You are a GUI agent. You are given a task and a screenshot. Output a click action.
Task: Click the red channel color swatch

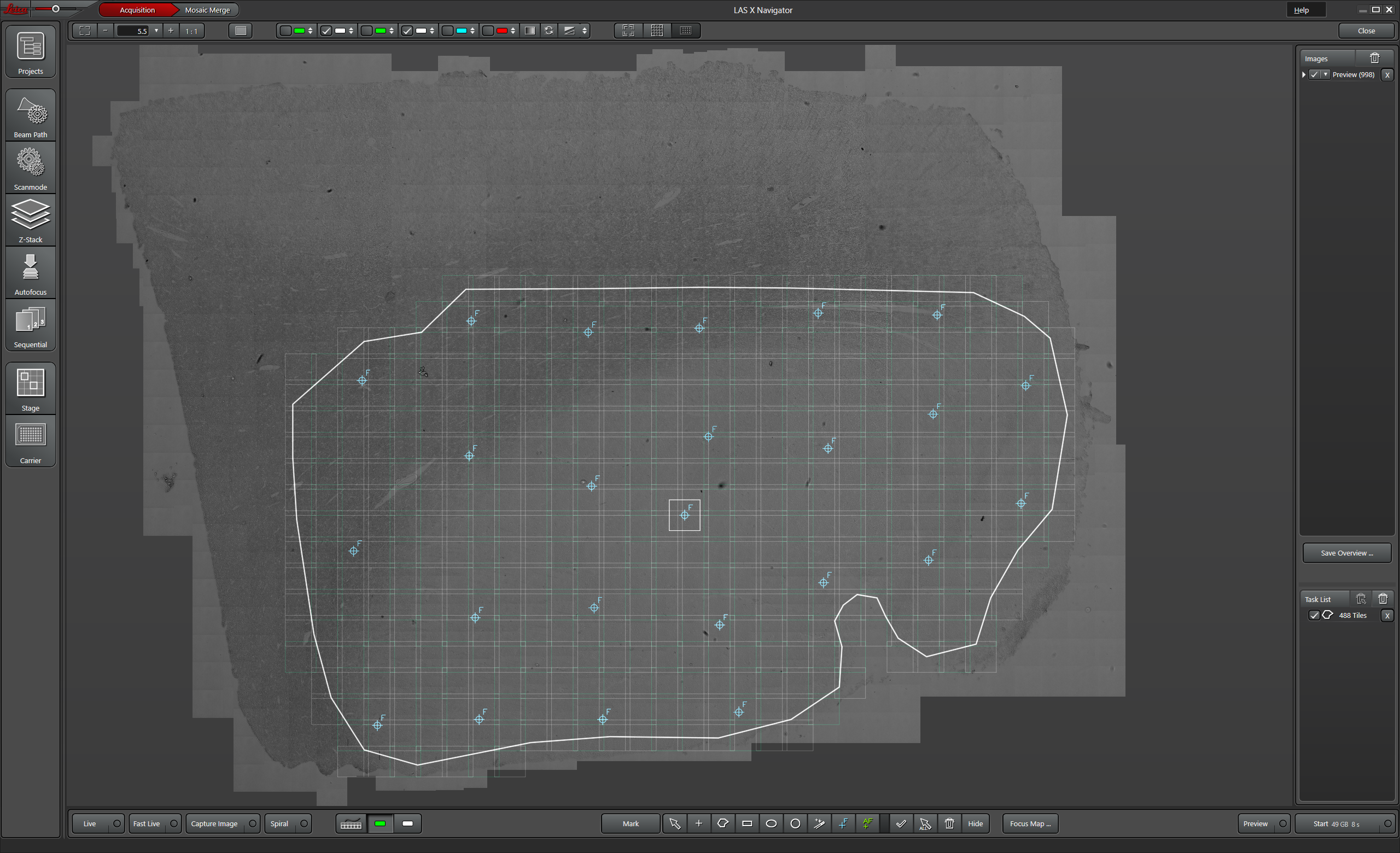(501, 31)
